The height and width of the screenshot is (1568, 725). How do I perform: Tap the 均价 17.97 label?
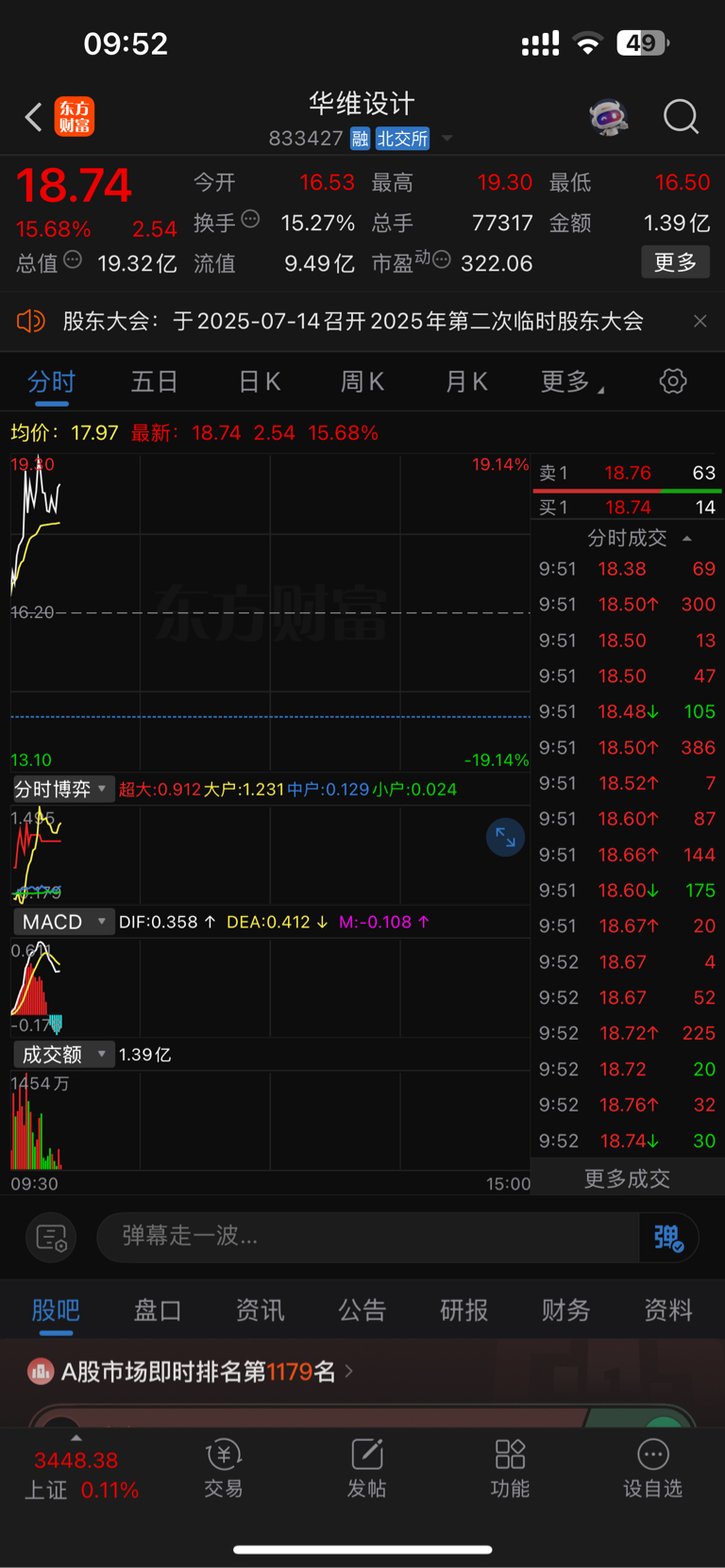pyautogui.click(x=64, y=433)
